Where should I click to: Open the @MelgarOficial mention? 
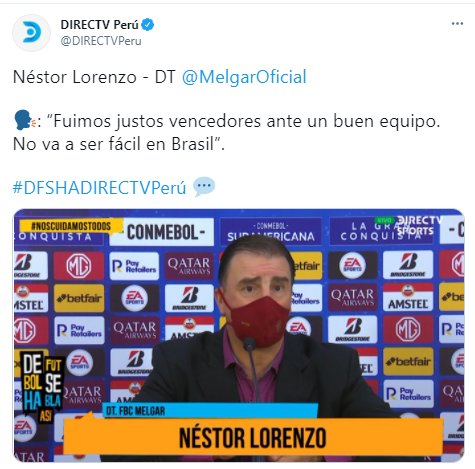244,77
